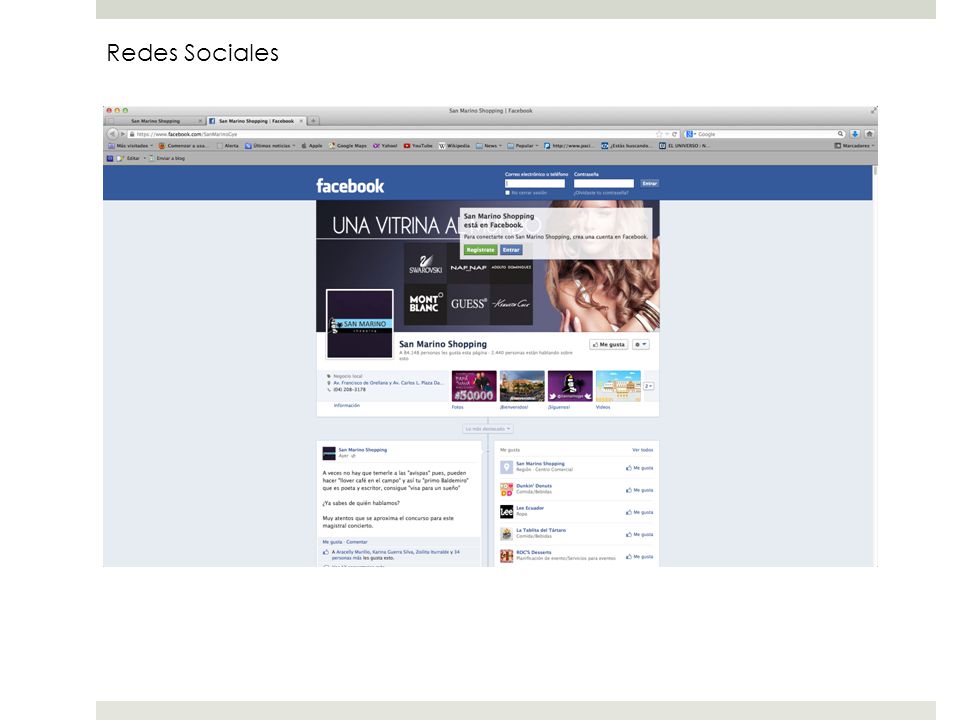The width and height of the screenshot is (960, 720).
Task: Open the Google Maps bookmark
Action: point(348,146)
